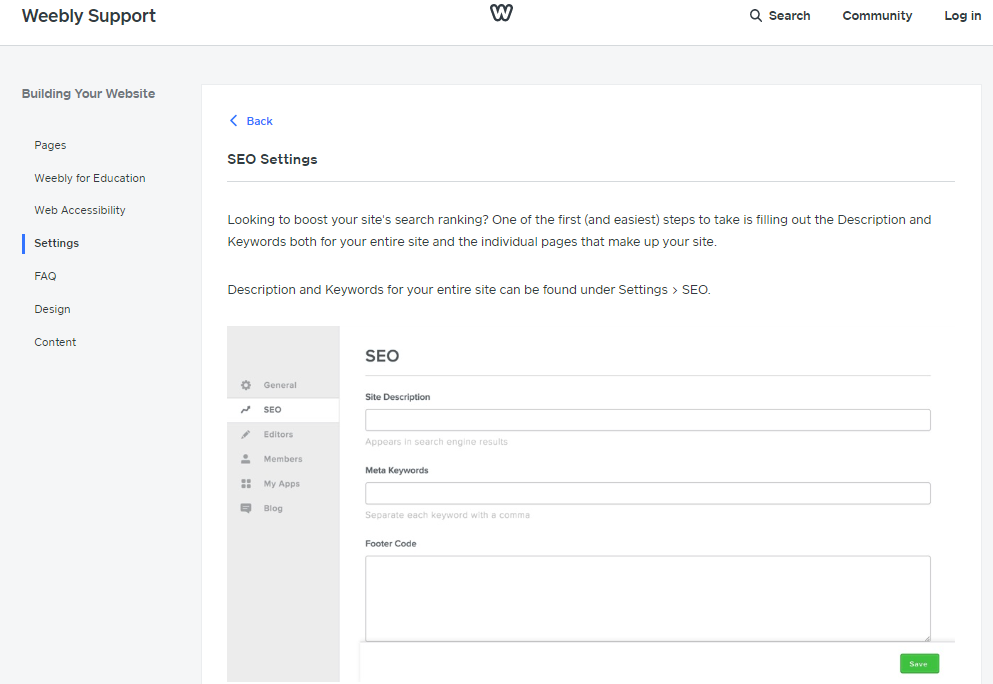The width and height of the screenshot is (993, 684).
Task: Click the Meta Keywords label
Action: pos(396,470)
